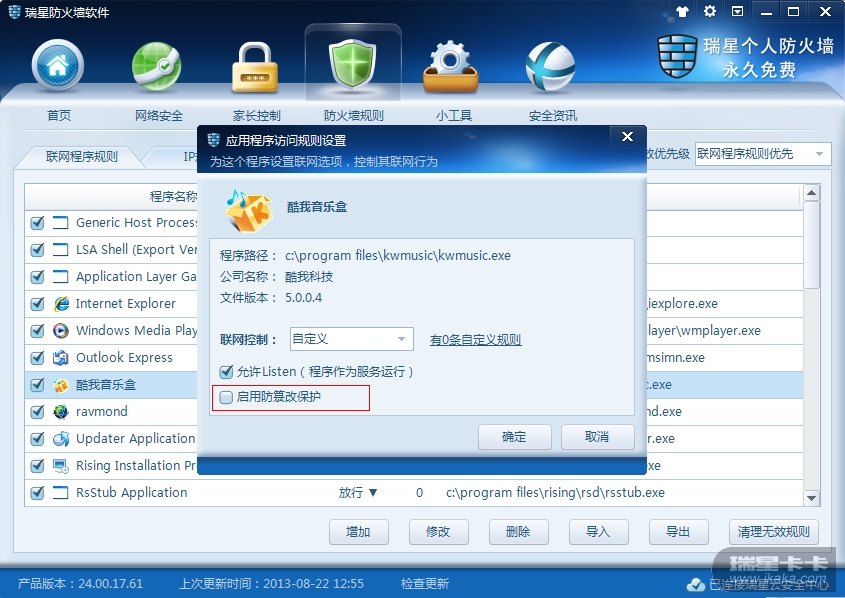Click 检查更新 in status bar
The height and width of the screenshot is (598, 845).
coord(425,583)
